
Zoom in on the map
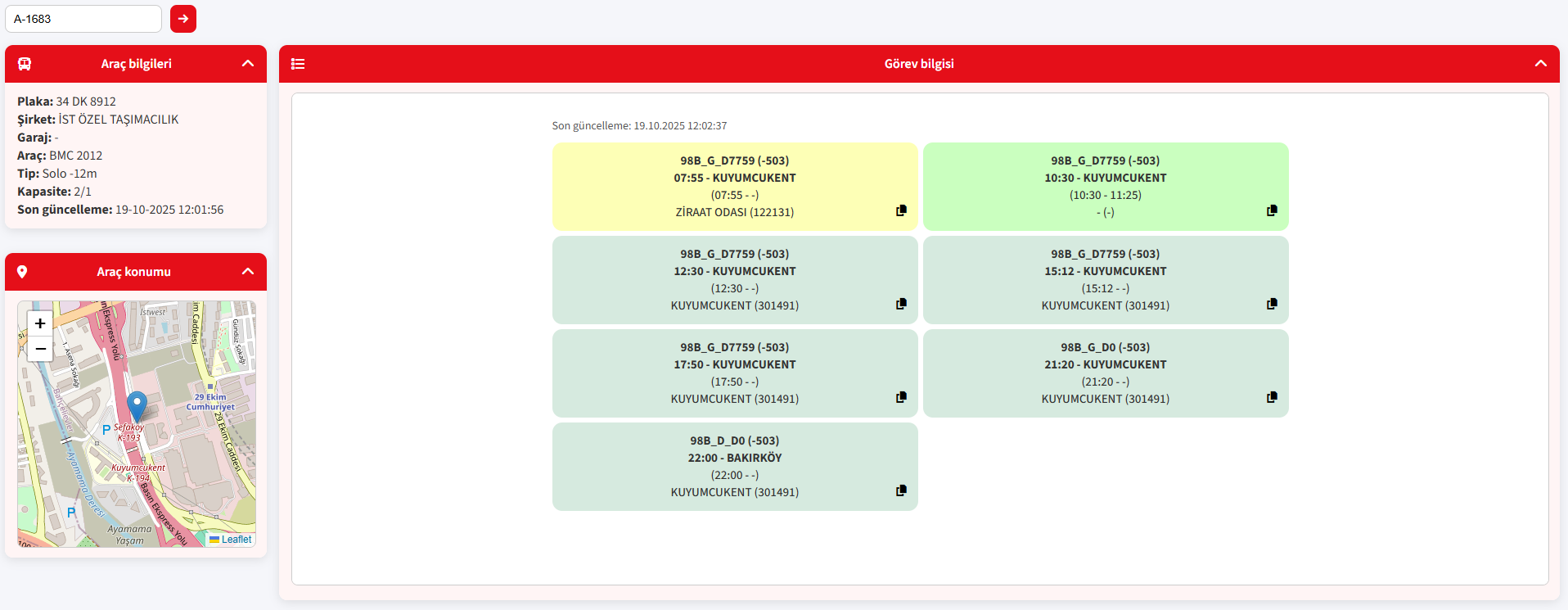(40, 323)
